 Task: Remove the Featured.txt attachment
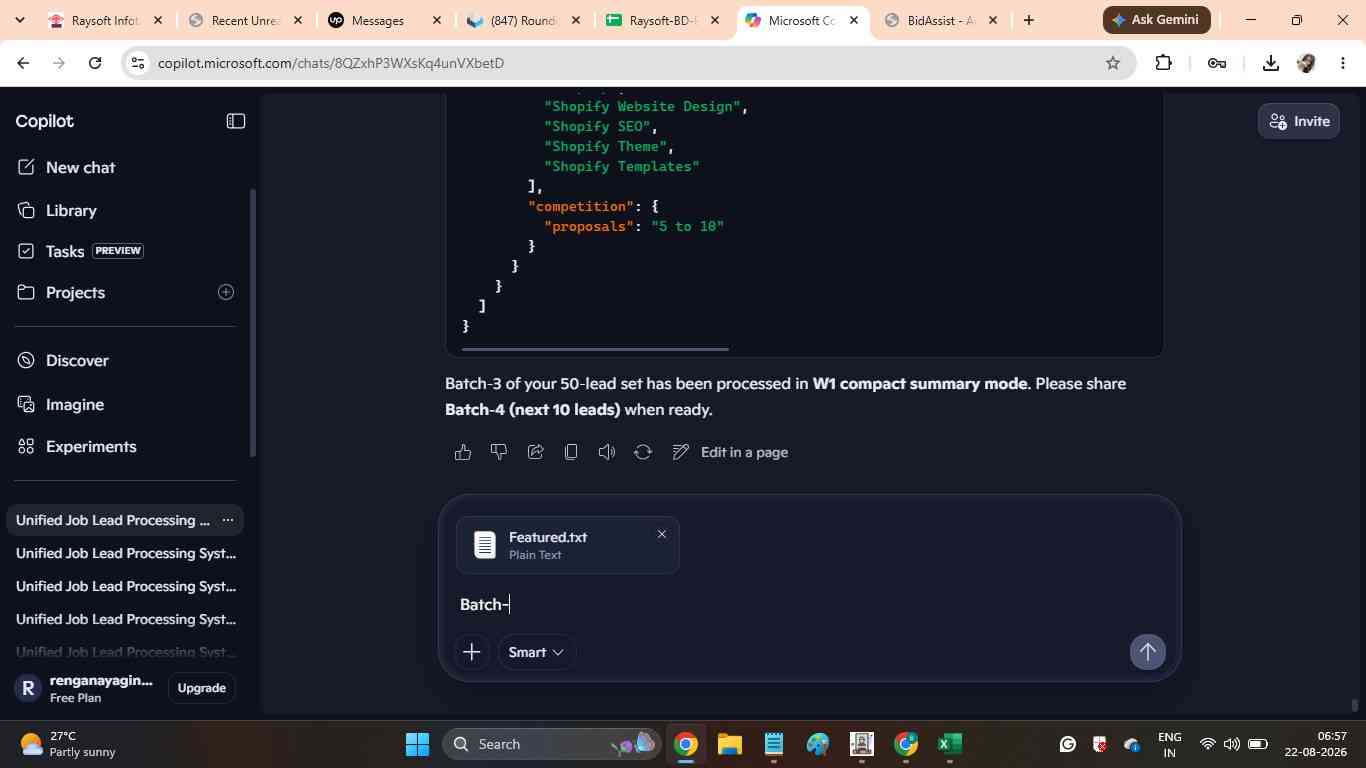[661, 534]
